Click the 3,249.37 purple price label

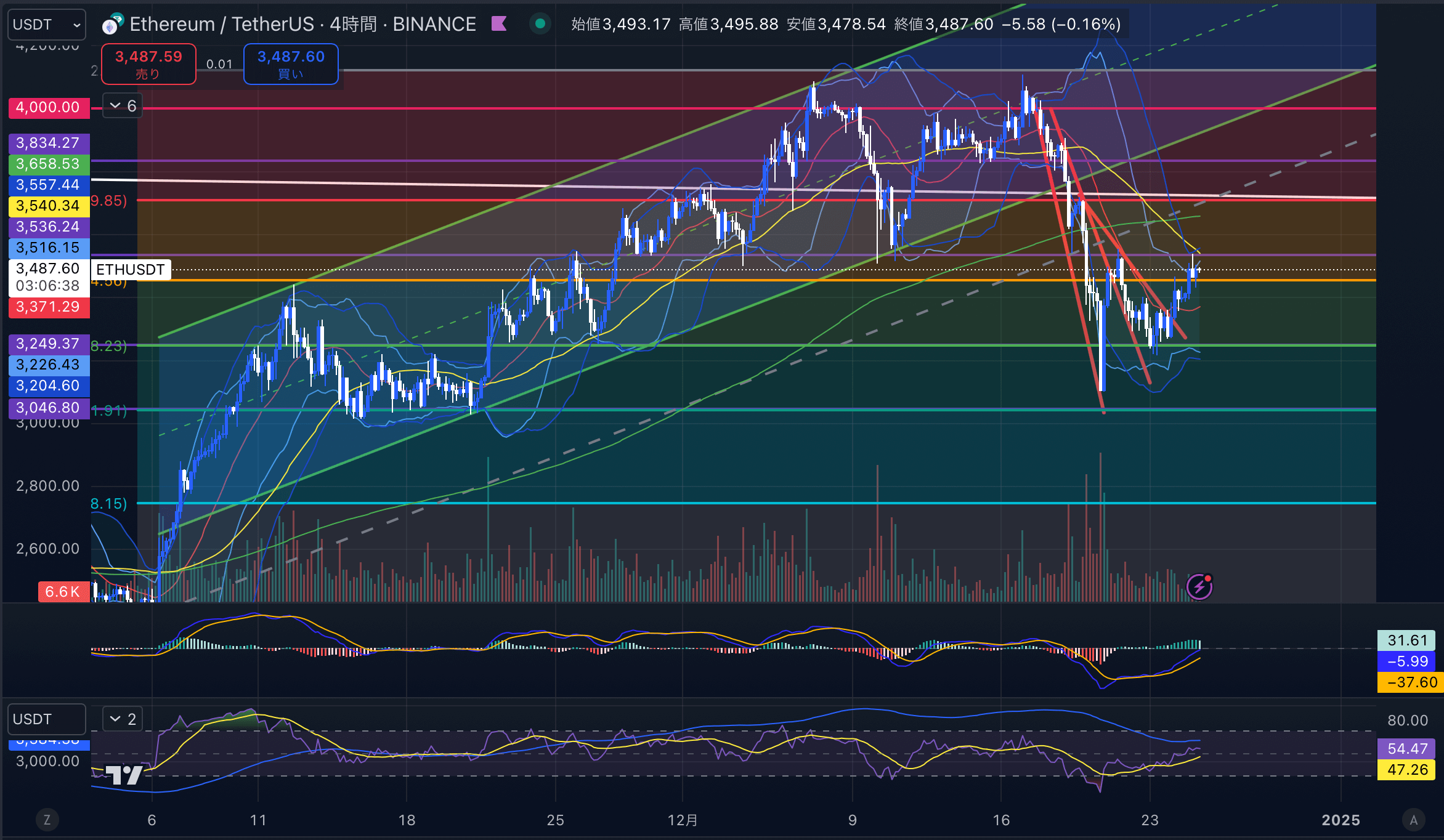[49, 344]
